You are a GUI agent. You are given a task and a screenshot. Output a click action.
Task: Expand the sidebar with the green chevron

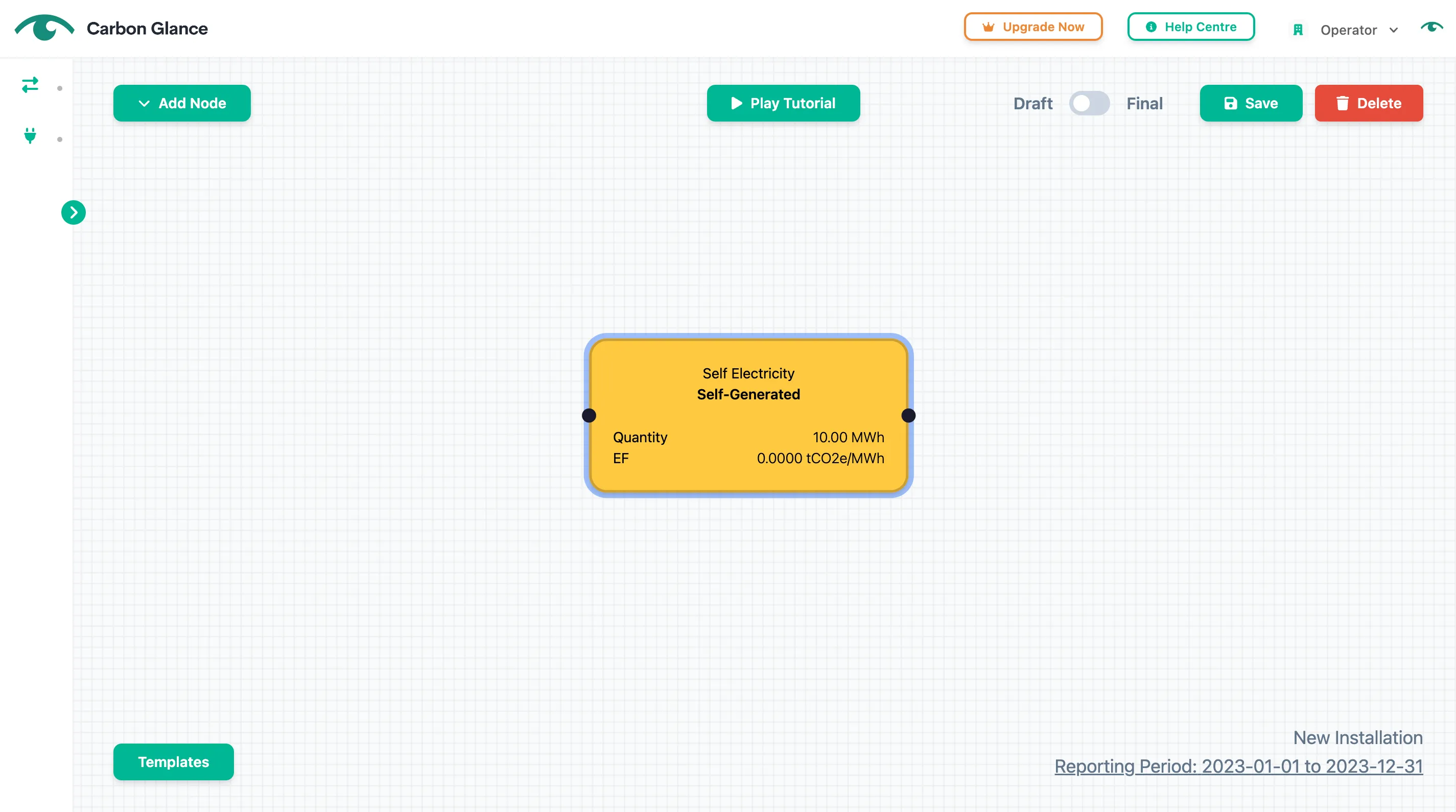(74, 212)
